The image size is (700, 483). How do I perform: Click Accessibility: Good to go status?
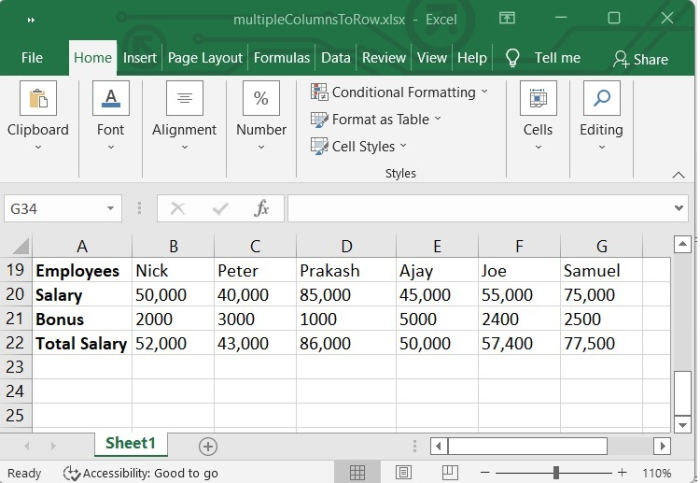(141, 473)
